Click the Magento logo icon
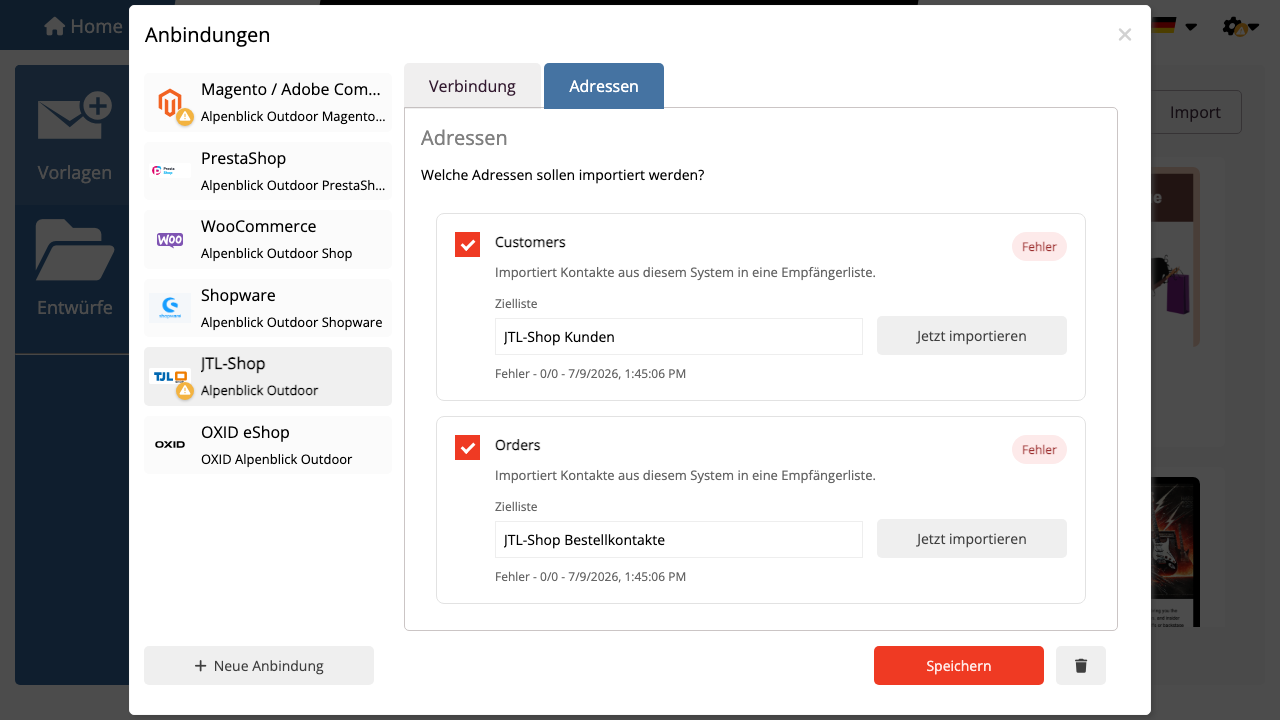The image size is (1280, 720). [x=170, y=102]
